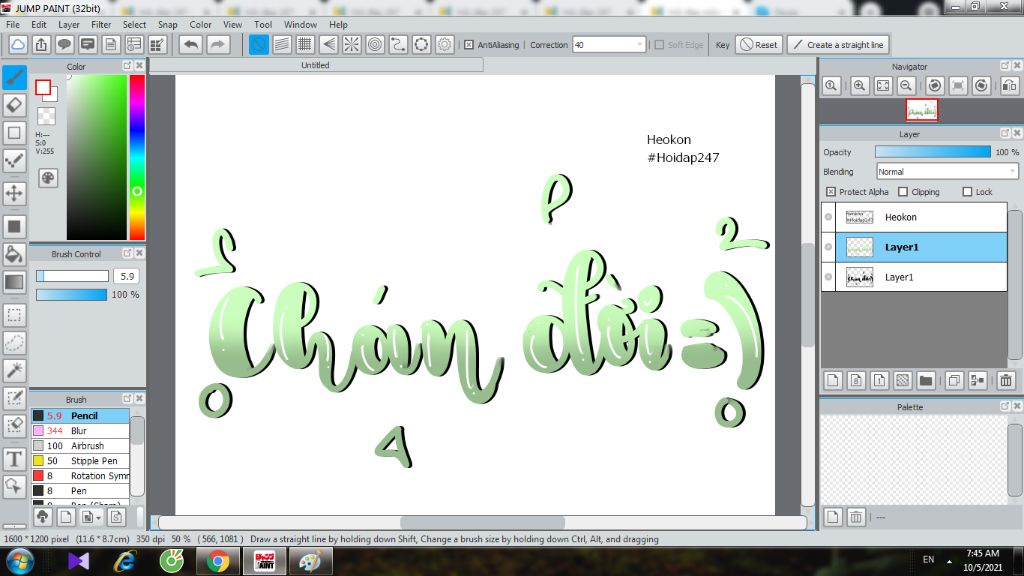Image resolution: width=1024 pixels, height=576 pixels.
Task: Show hidden icons in system tray
Action: coord(949,561)
